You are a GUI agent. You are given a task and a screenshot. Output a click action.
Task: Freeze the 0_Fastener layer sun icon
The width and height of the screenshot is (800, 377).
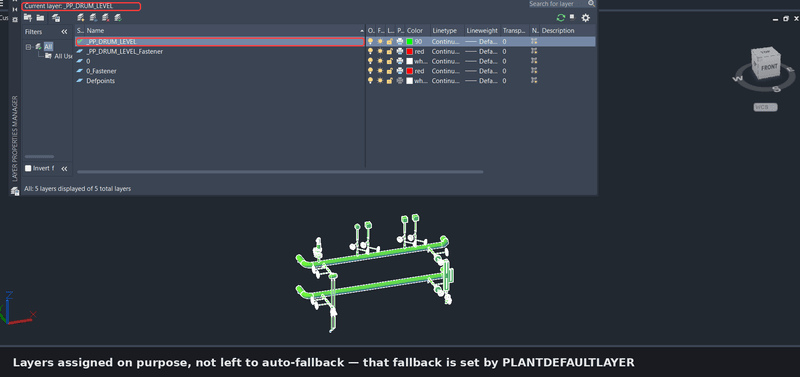coord(380,71)
